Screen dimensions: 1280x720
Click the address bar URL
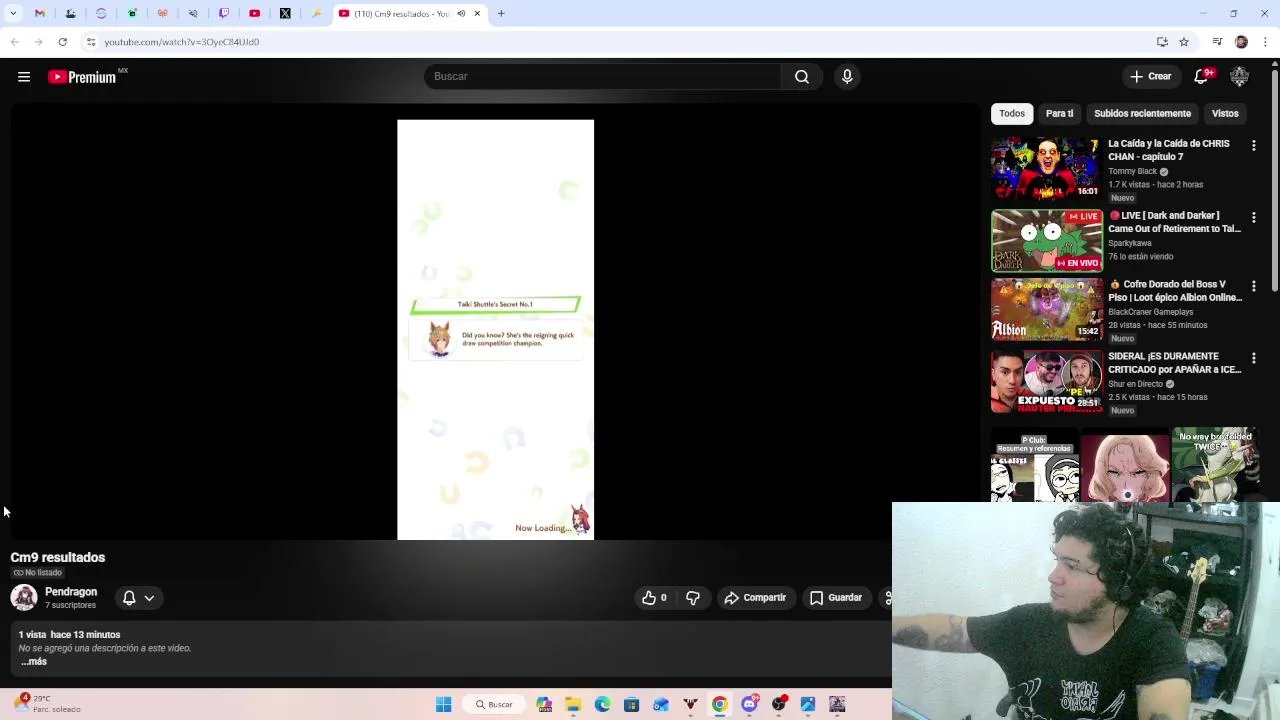click(182, 42)
